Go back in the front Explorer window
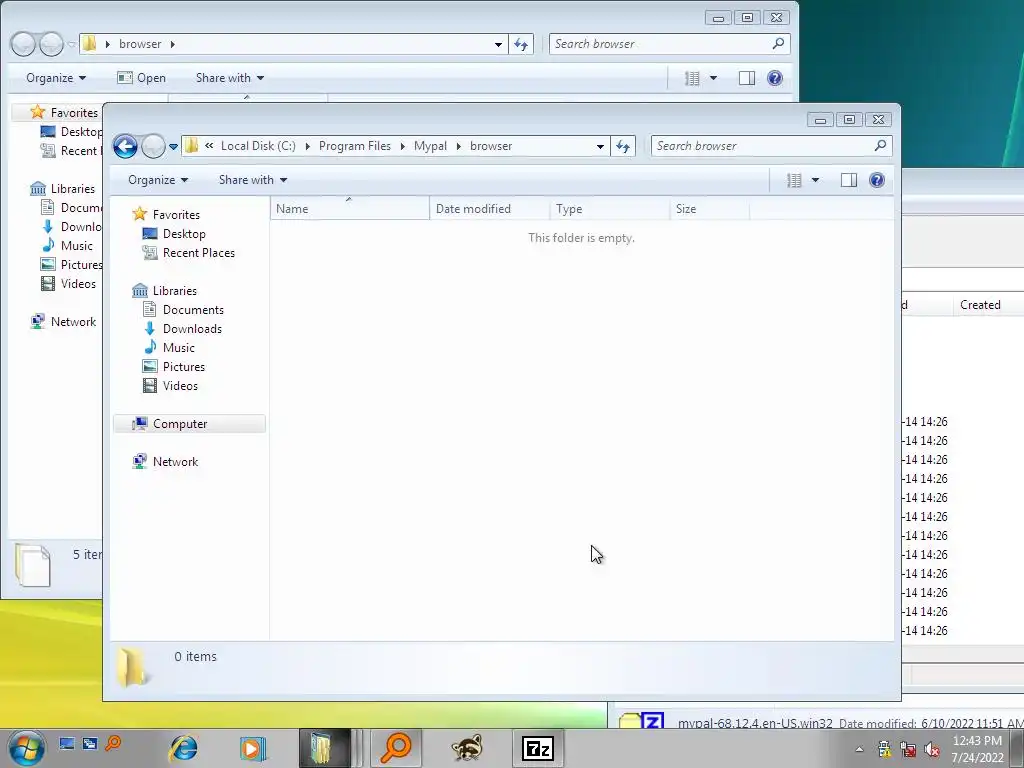 (125, 146)
